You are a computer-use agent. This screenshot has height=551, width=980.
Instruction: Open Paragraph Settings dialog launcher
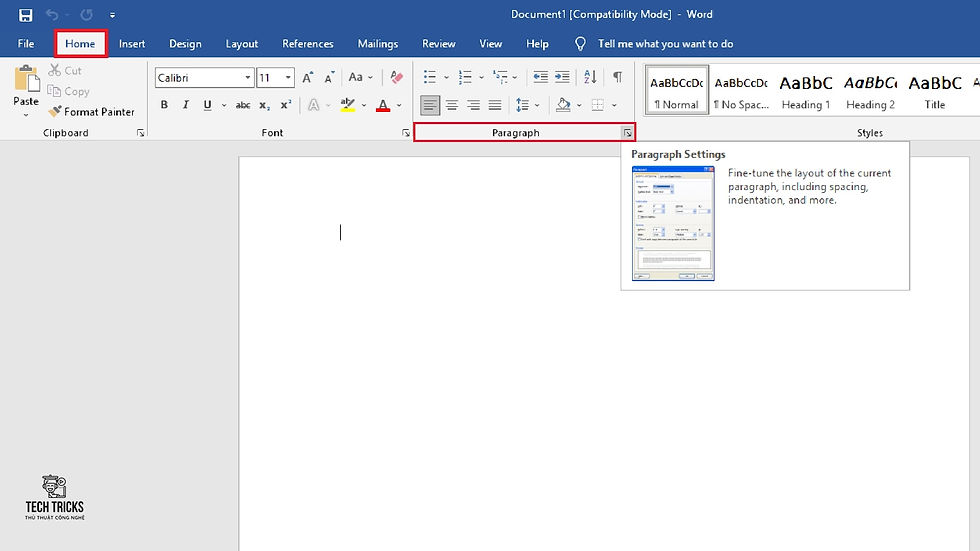(x=628, y=133)
